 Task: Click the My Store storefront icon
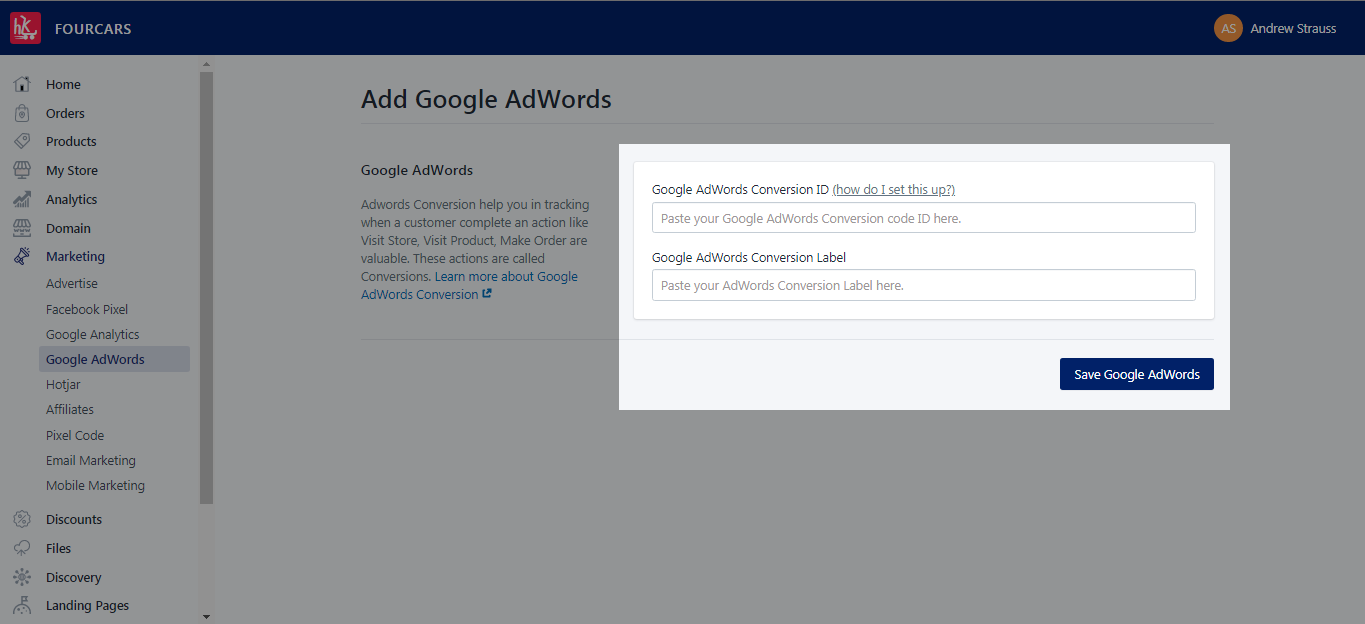coord(22,170)
